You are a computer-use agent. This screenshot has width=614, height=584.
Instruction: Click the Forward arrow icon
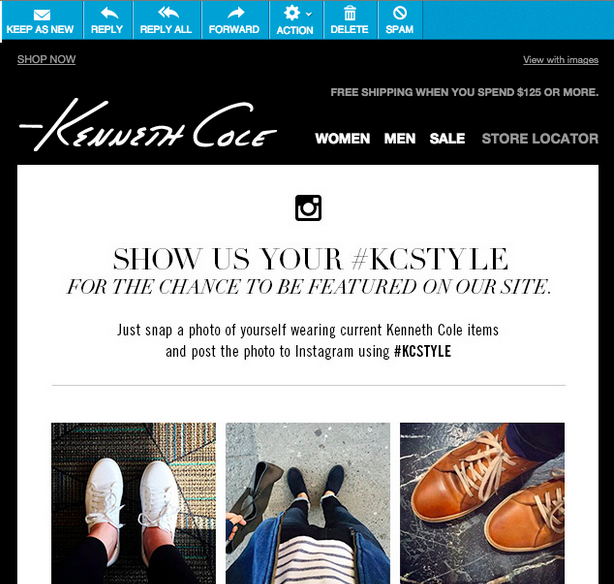[236, 13]
